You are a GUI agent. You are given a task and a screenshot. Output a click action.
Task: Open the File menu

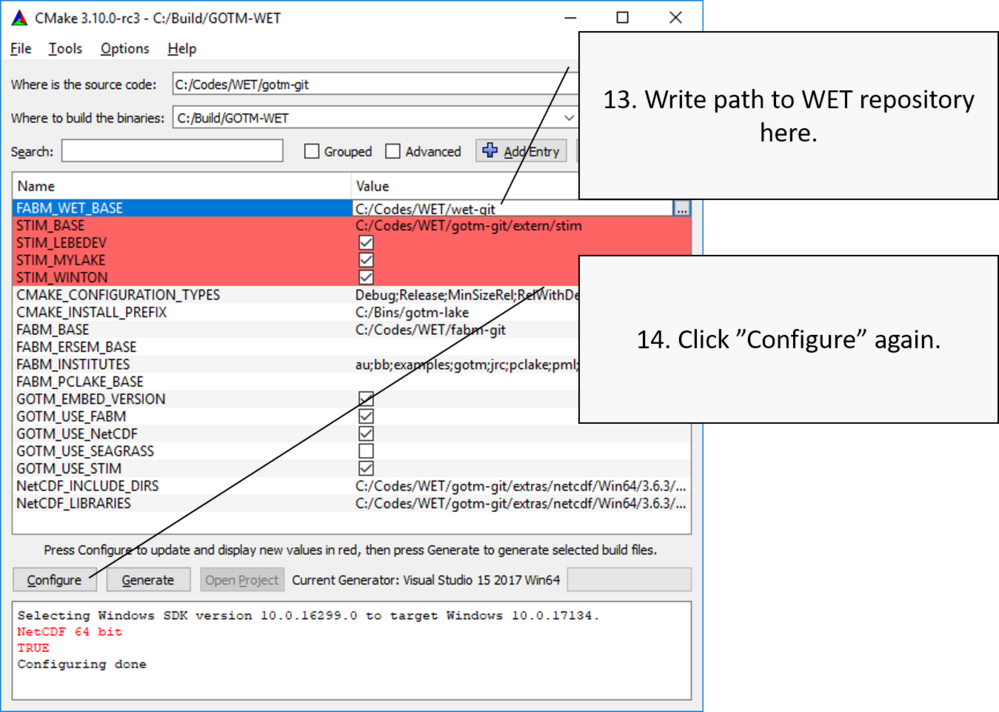pos(20,48)
